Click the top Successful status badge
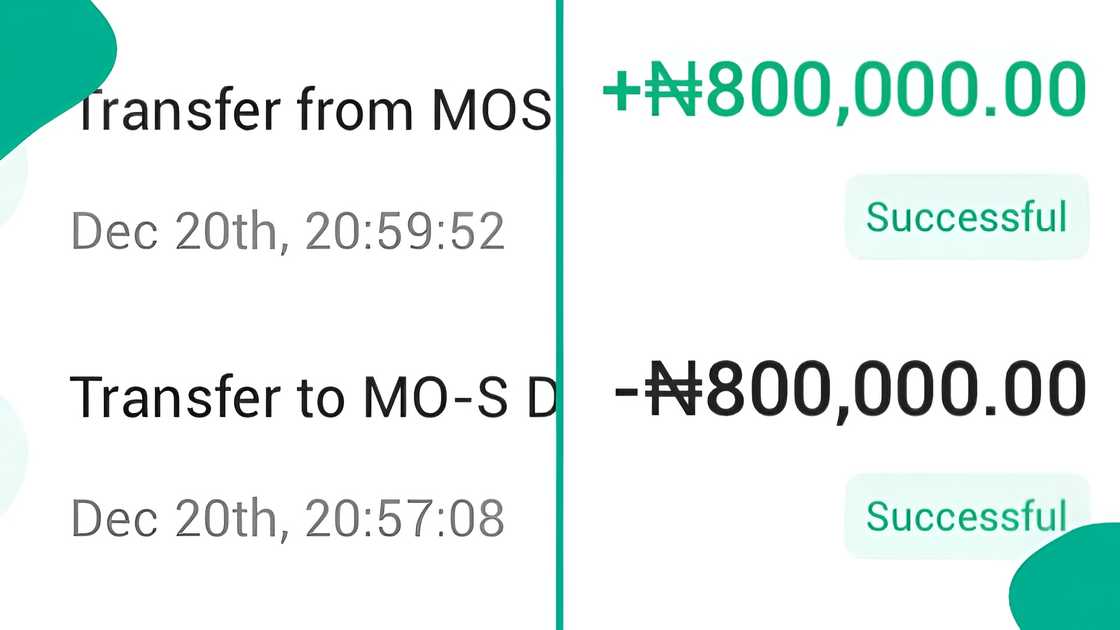 point(966,216)
